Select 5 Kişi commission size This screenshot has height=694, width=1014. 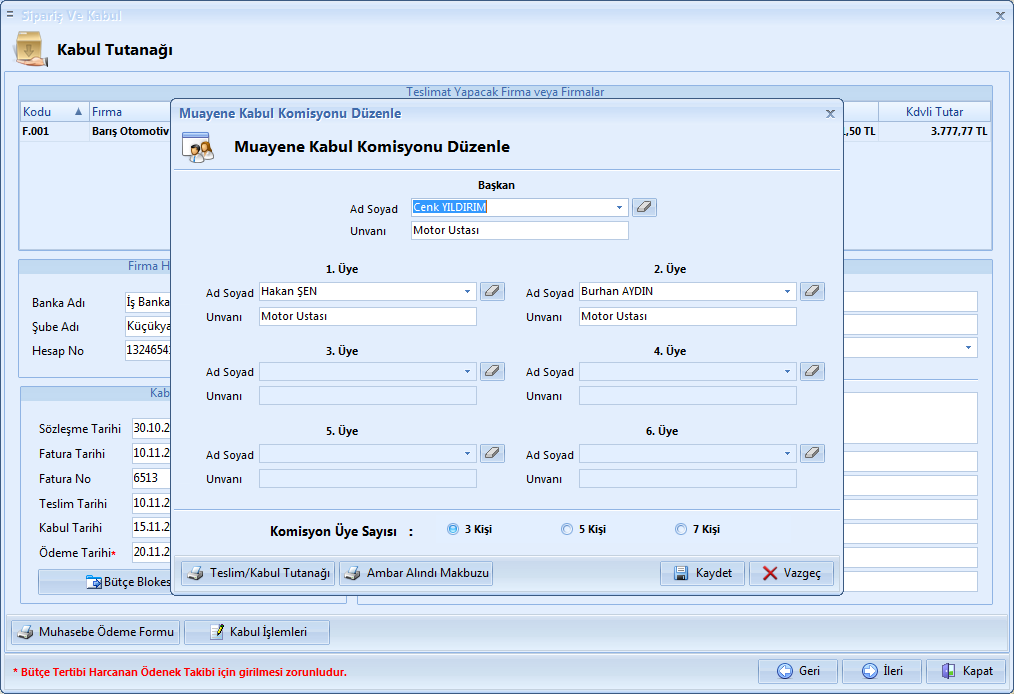click(567, 530)
